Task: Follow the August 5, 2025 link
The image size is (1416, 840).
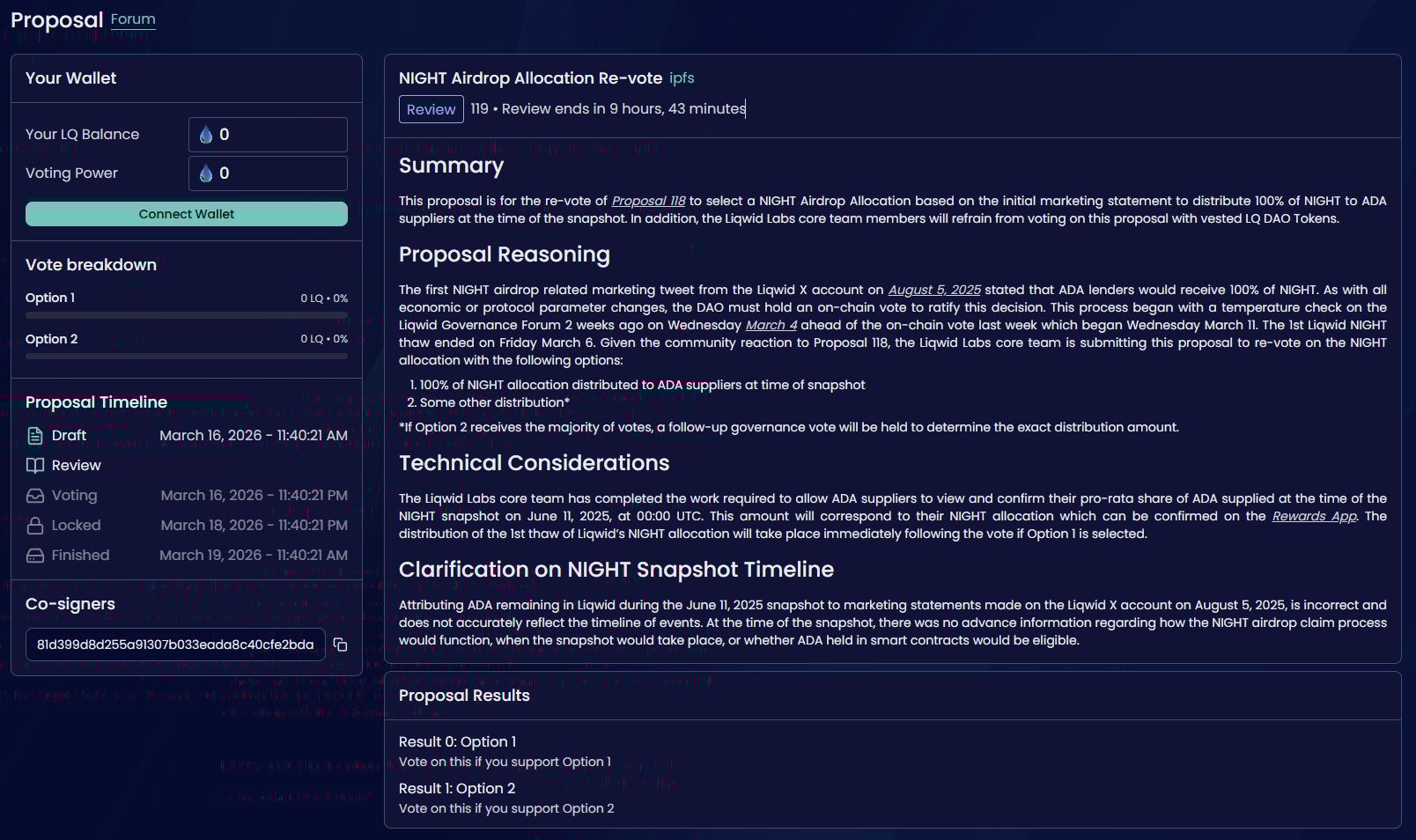Action: (934, 290)
